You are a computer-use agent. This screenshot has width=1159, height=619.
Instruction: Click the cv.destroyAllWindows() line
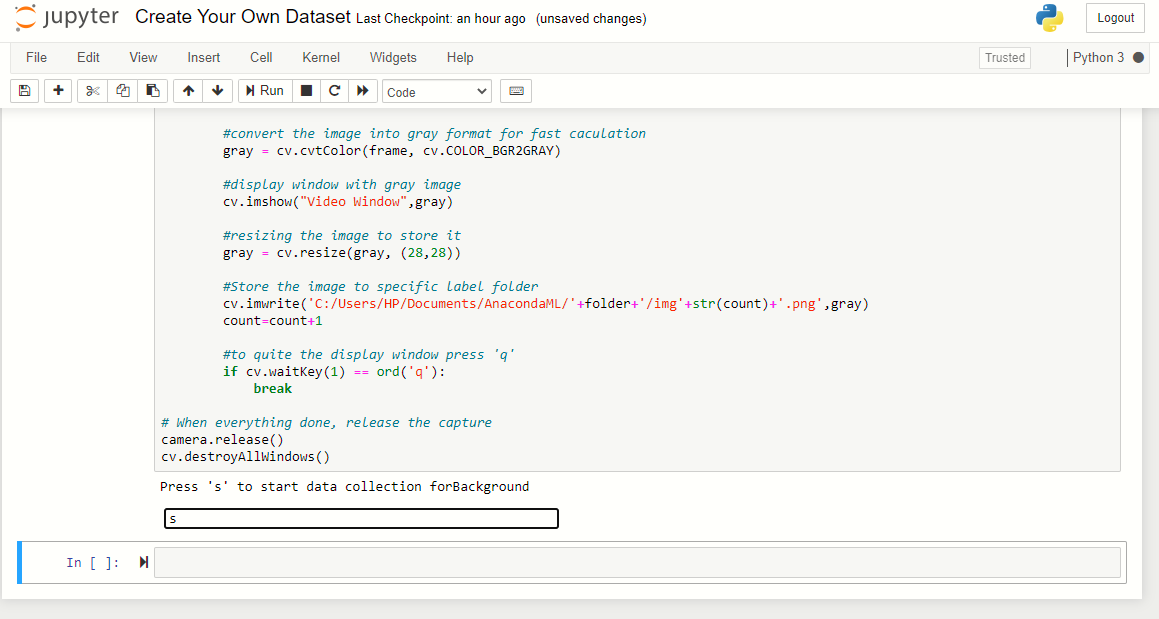(x=245, y=457)
